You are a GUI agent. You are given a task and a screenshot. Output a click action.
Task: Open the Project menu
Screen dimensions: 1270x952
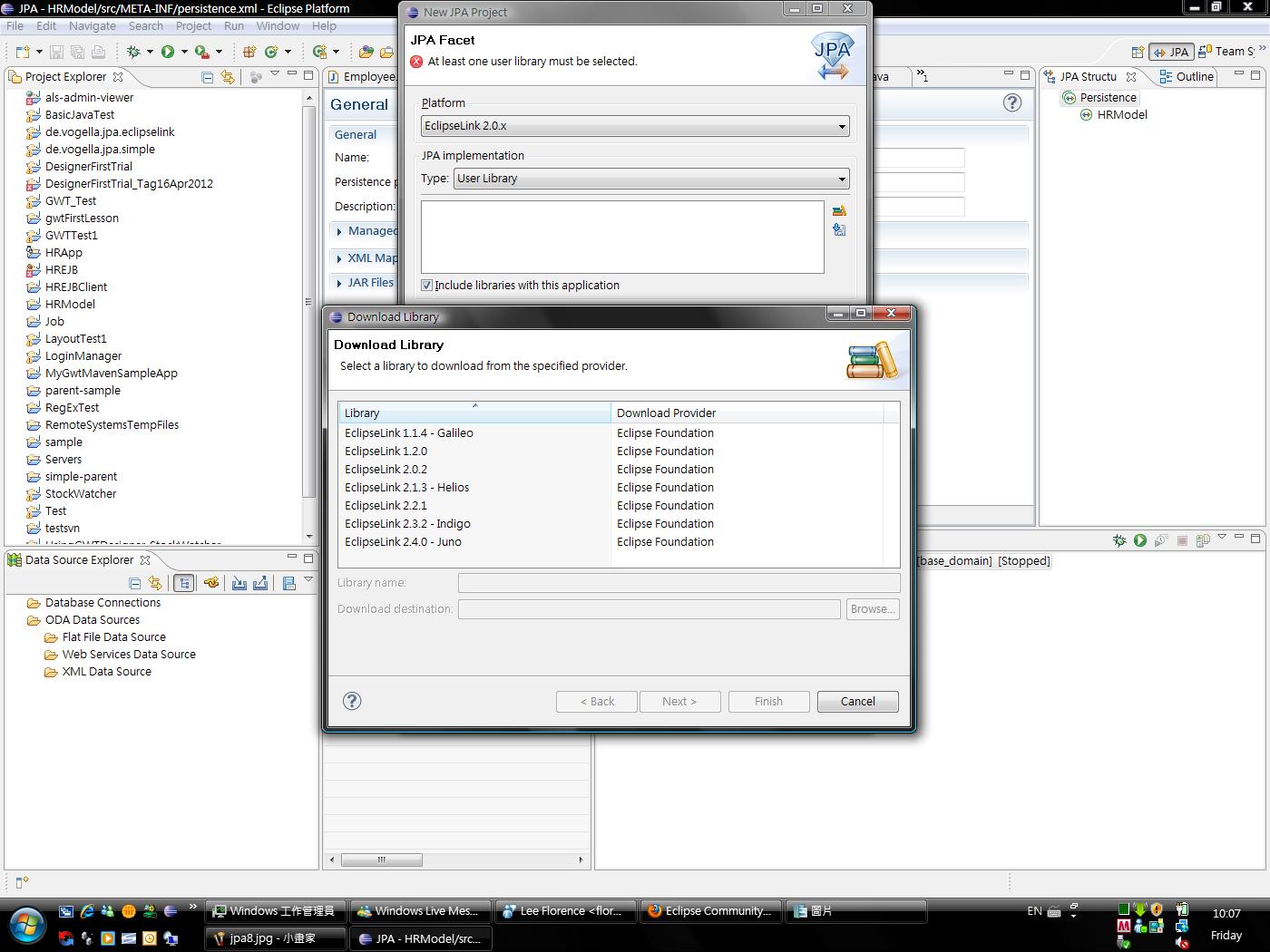[x=193, y=26]
